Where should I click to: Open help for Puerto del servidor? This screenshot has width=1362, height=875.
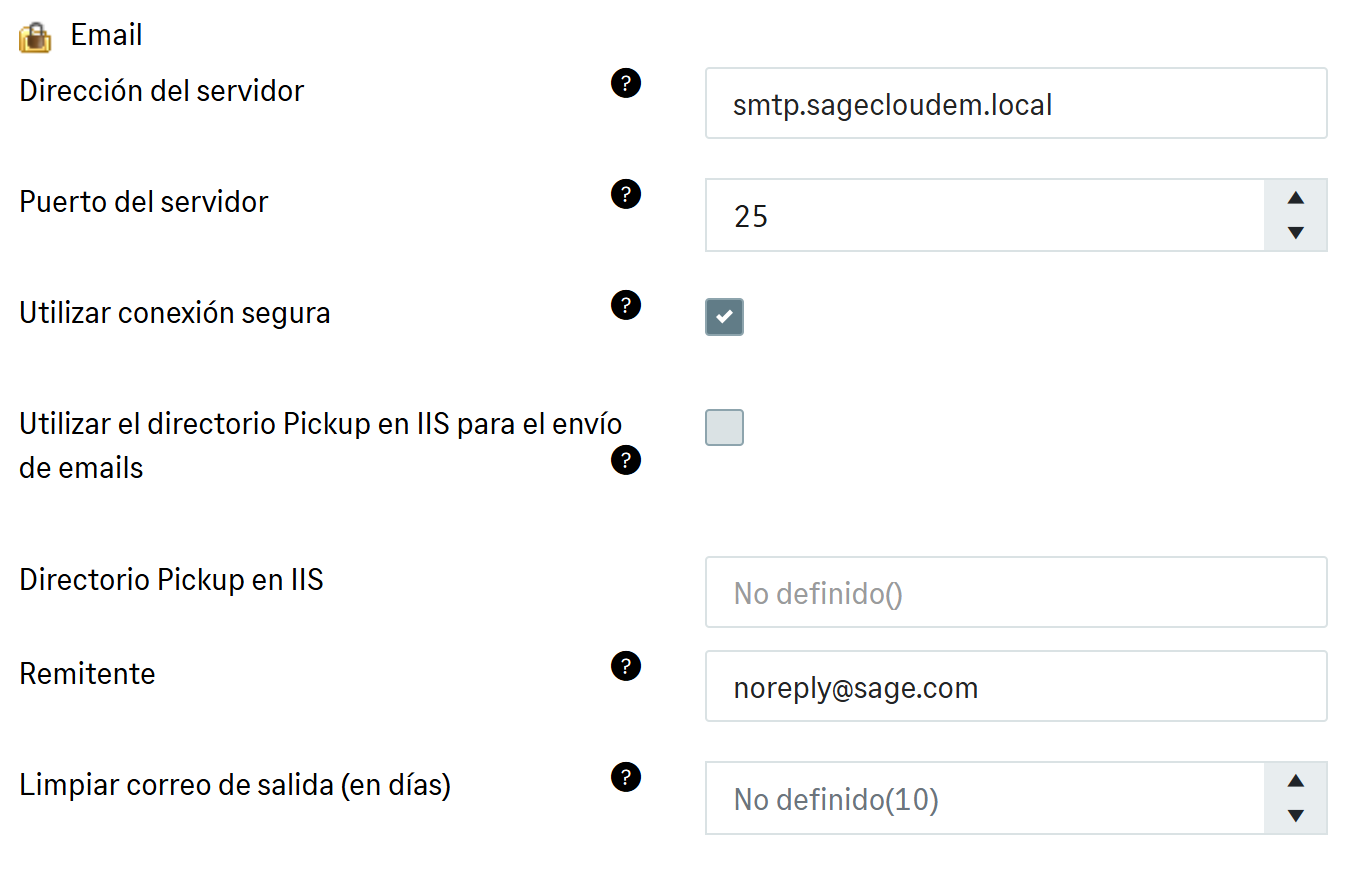click(x=625, y=194)
